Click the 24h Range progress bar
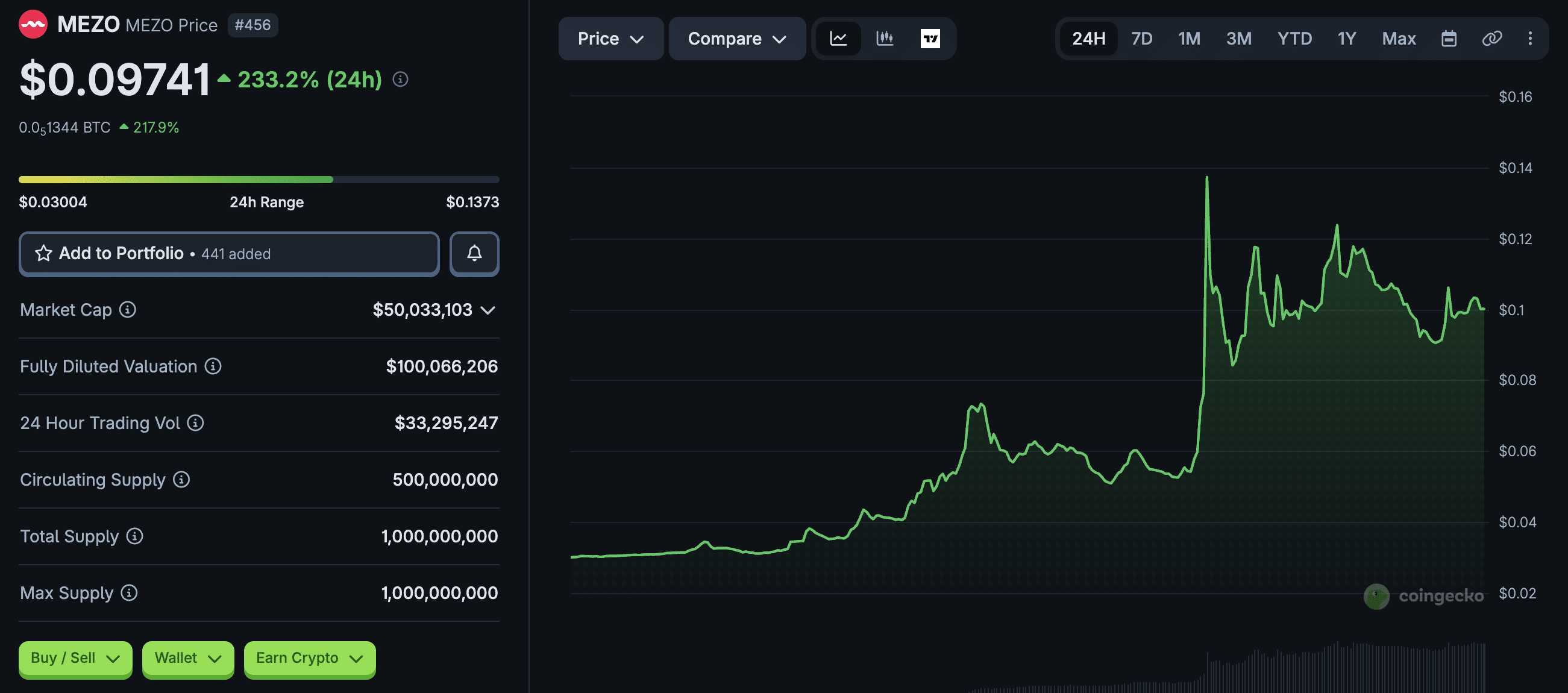This screenshot has height=693, width=1568. (259, 180)
